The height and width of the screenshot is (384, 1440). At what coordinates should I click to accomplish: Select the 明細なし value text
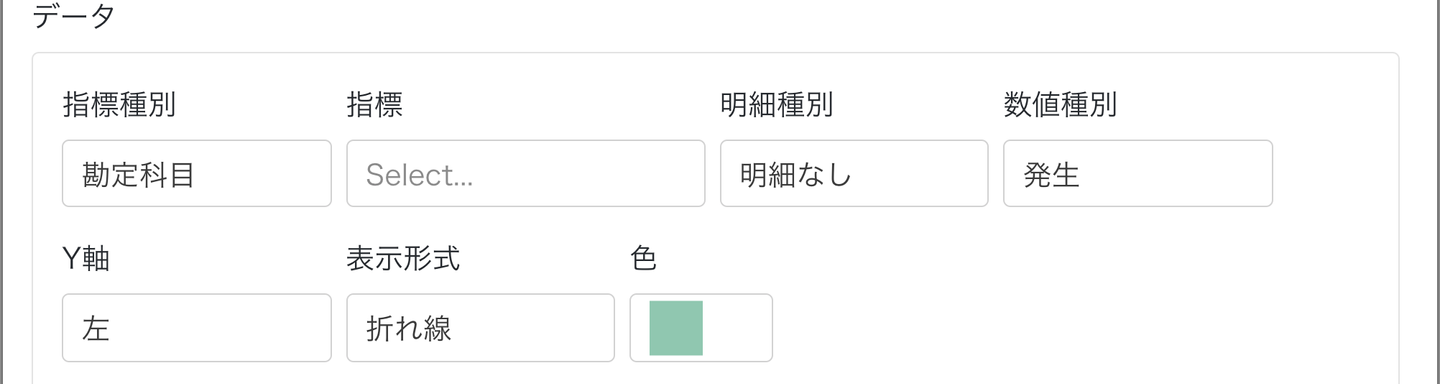[796, 175]
